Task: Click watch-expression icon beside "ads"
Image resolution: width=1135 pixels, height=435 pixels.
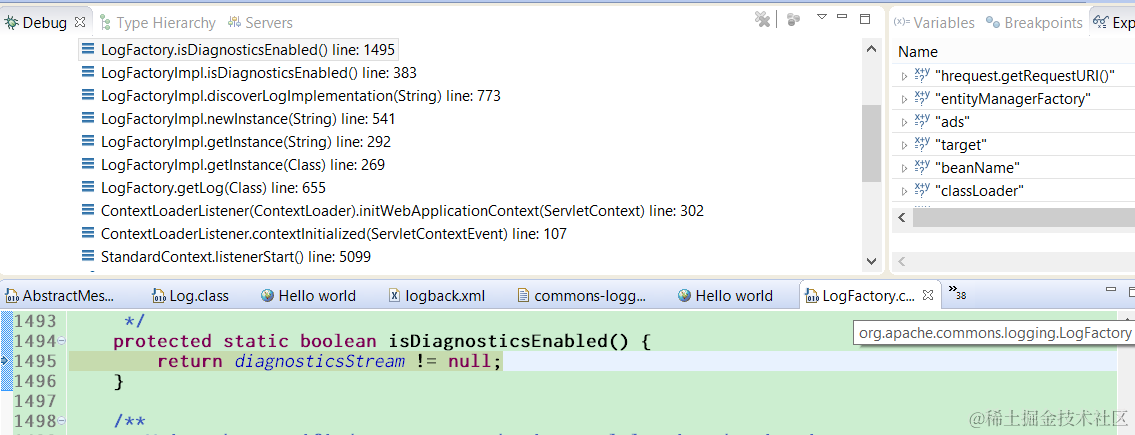Action: coord(922,121)
